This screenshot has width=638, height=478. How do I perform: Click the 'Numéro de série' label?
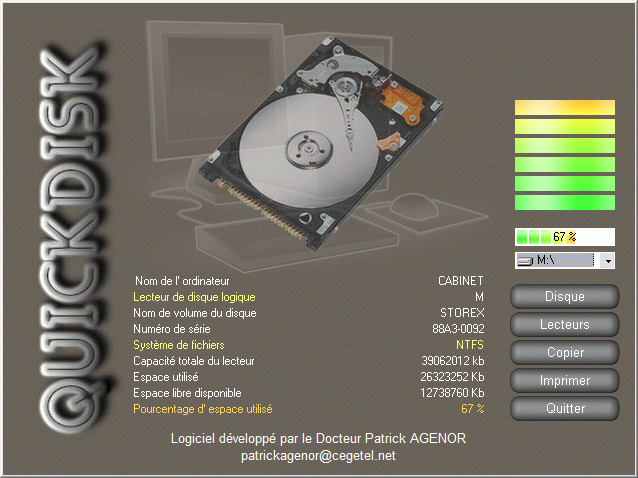click(x=172, y=329)
